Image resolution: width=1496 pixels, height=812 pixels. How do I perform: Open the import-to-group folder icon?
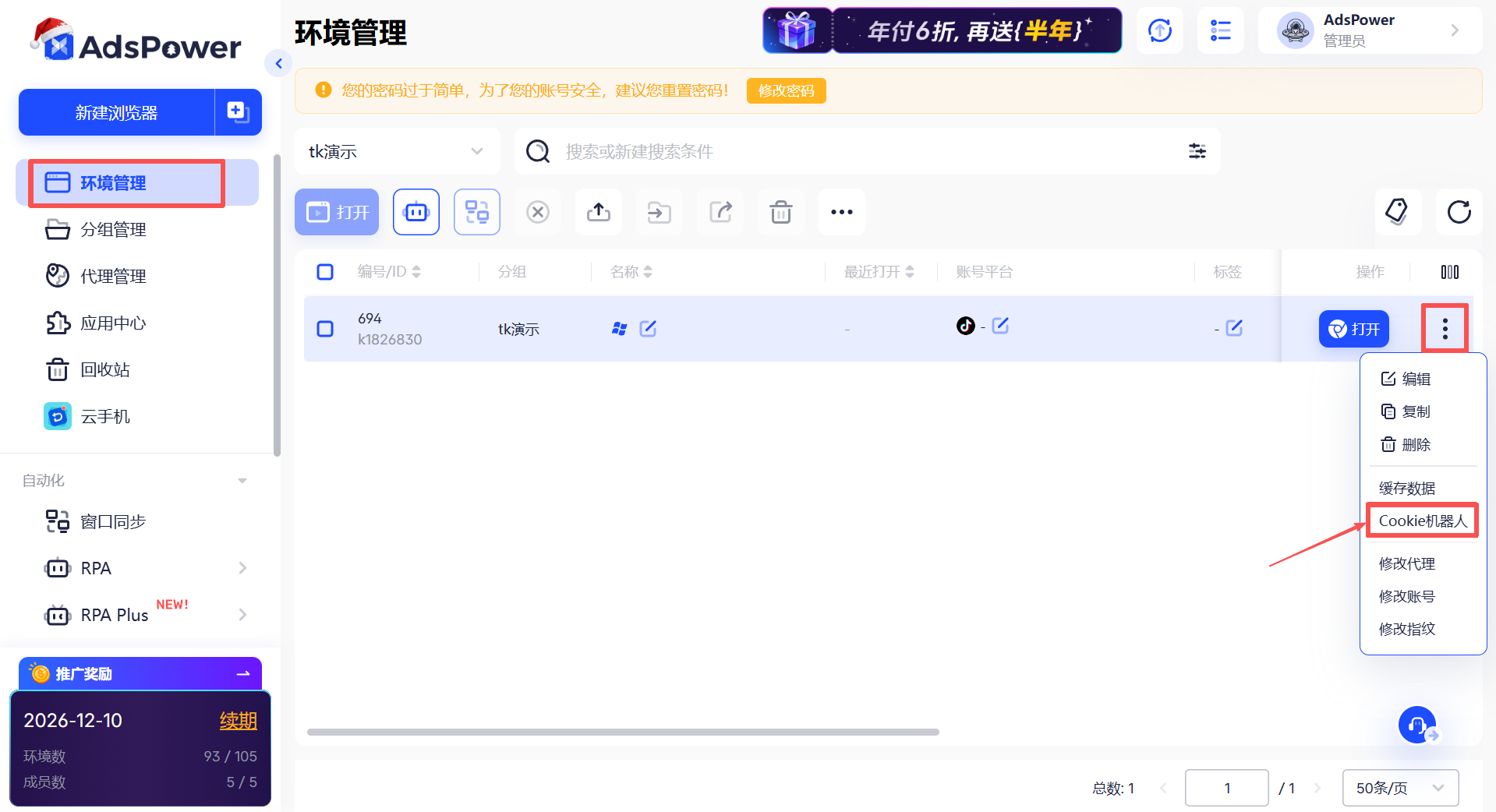point(659,211)
